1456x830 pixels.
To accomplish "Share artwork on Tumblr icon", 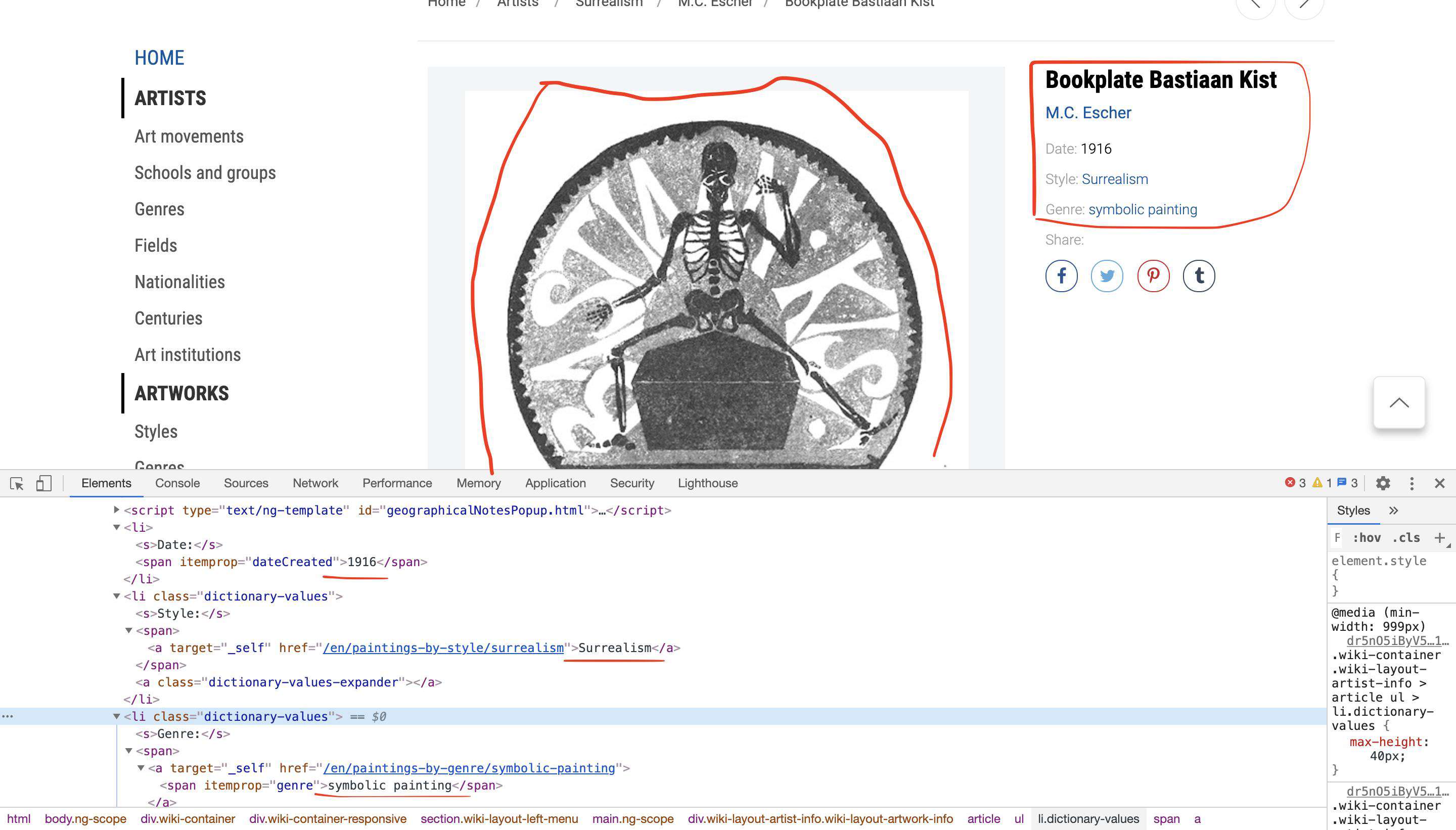I will (x=1199, y=276).
